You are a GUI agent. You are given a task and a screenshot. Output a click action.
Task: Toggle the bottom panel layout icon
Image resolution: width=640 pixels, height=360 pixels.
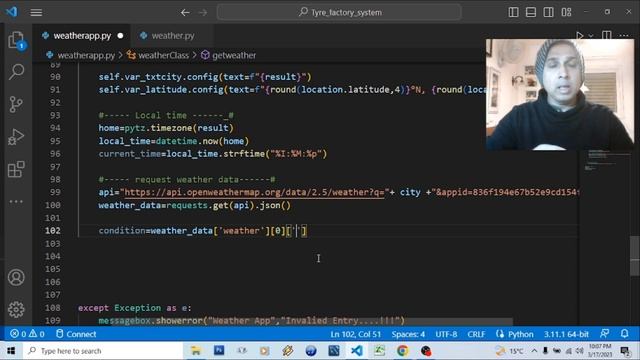tap(531, 12)
